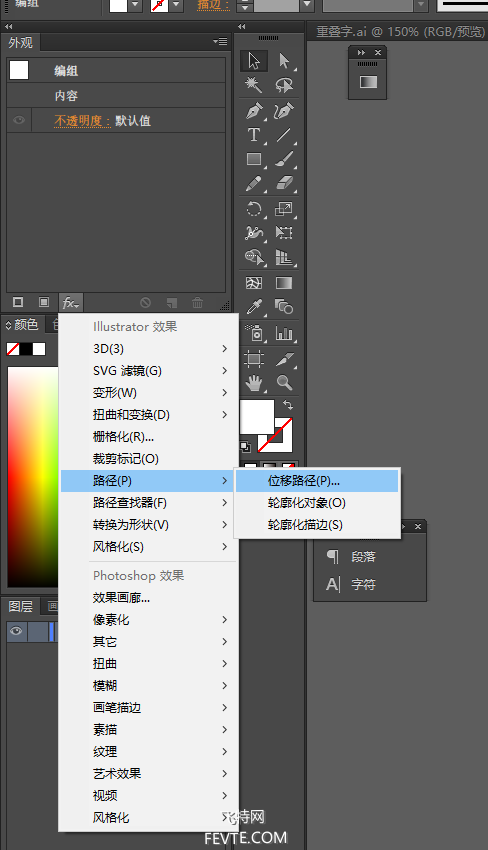
Task: Select the Pen tool
Action: pyautogui.click(x=254, y=110)
